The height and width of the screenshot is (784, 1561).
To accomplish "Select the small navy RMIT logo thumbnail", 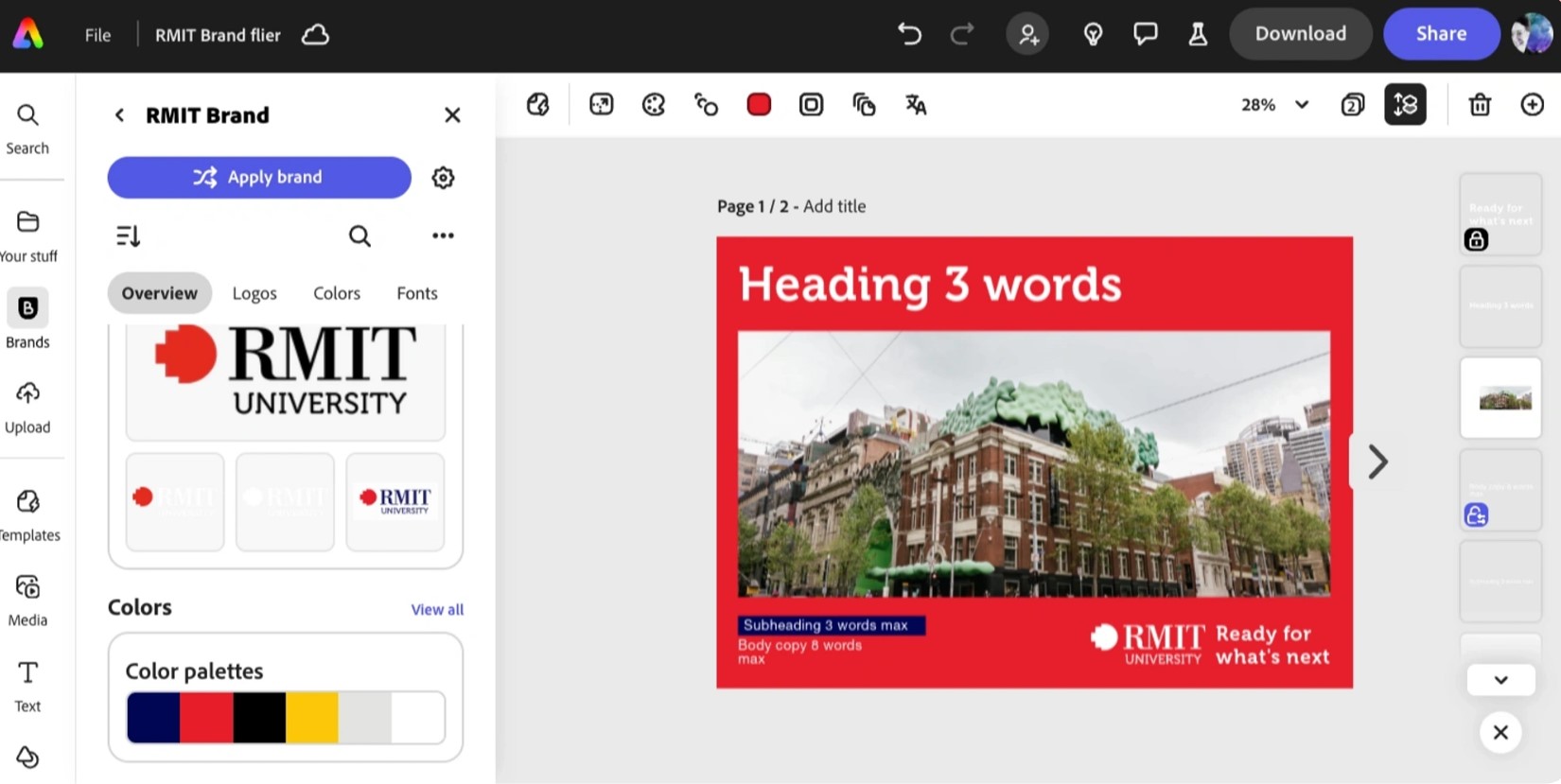I will (x=395, y=501).
